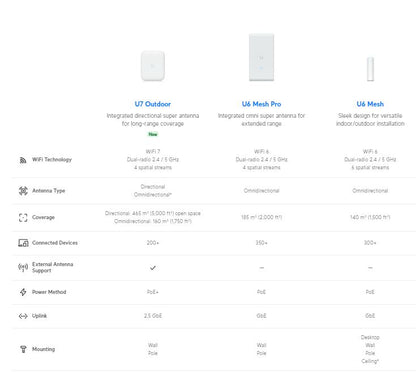Select the External Antenna Support label
Viewport: 416px width, 372px height.
[x=52, y=267]
